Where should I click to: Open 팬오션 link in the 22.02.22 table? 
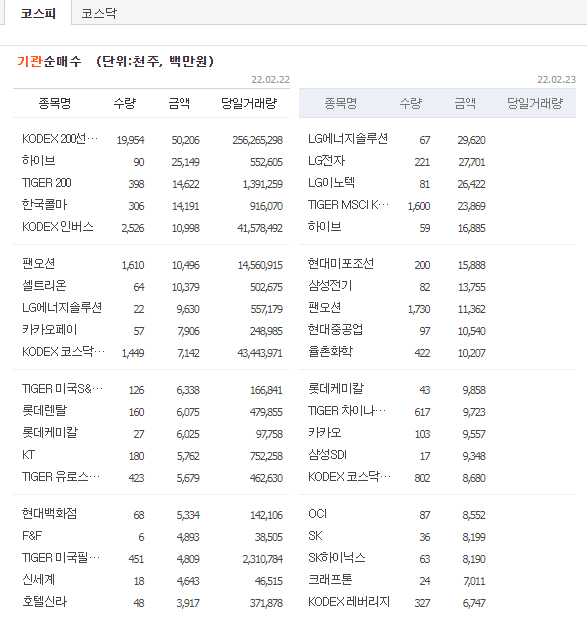coord(38,263)
